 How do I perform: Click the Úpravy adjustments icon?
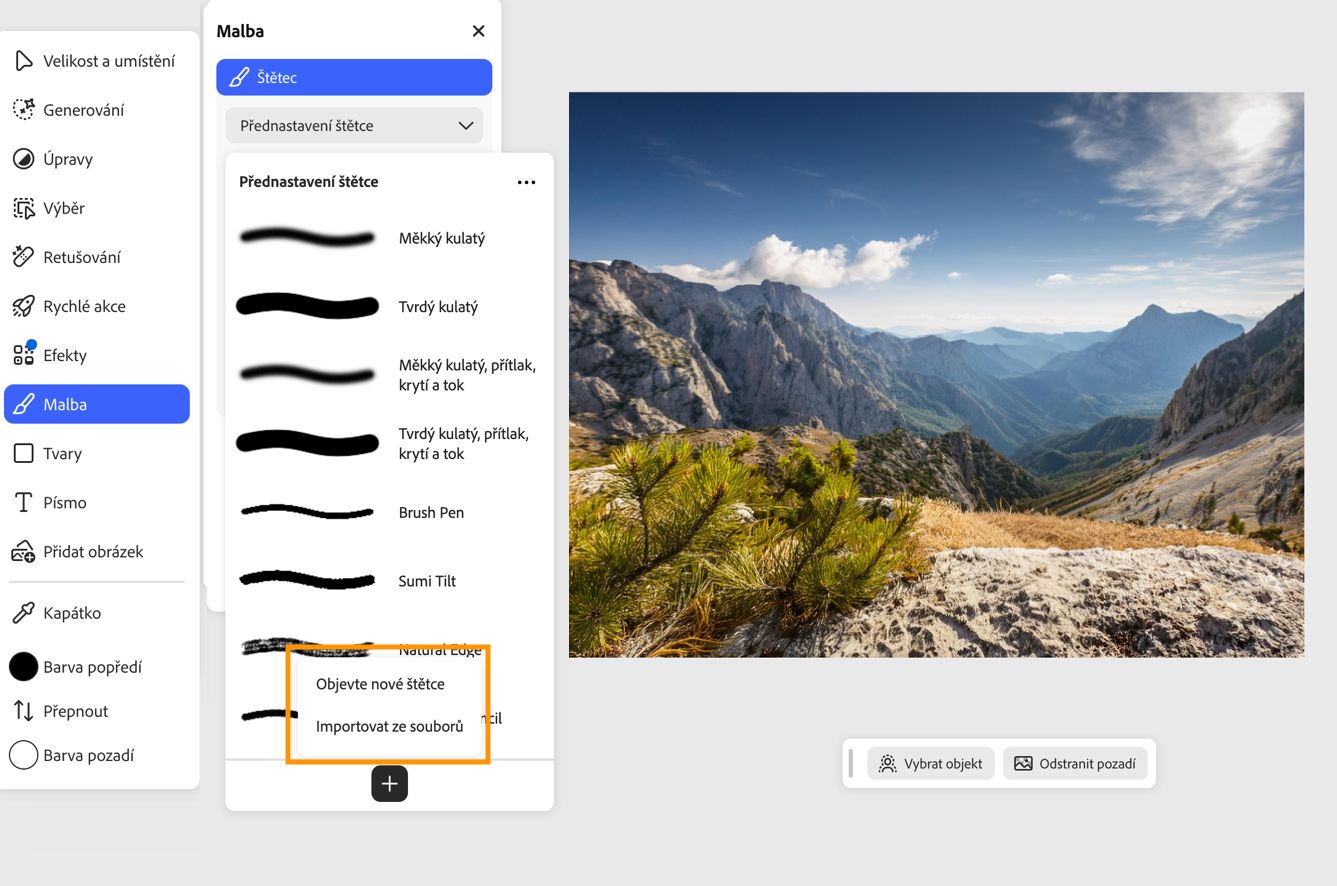[x=23, y=159]
